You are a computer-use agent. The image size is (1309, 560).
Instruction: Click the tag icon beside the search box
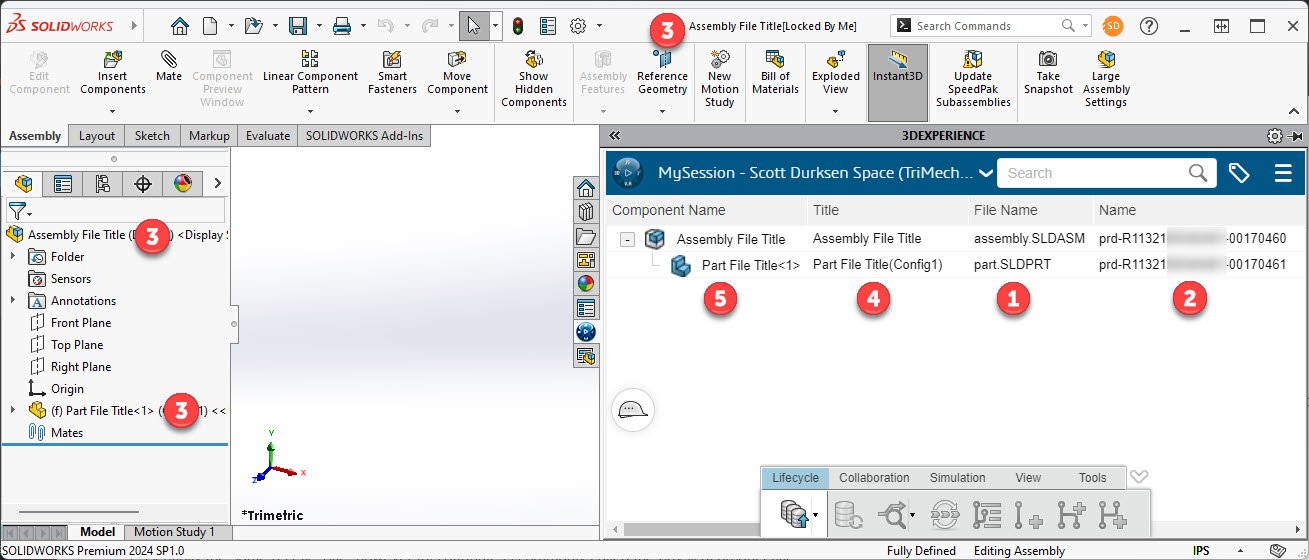click(1239, 173)
